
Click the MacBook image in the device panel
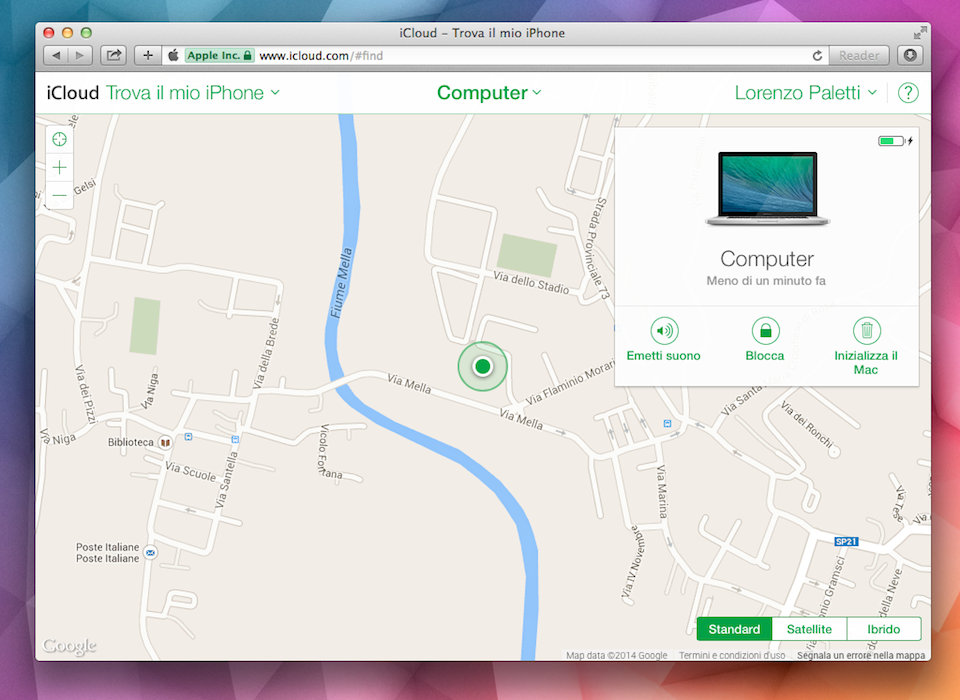[767, 189]
